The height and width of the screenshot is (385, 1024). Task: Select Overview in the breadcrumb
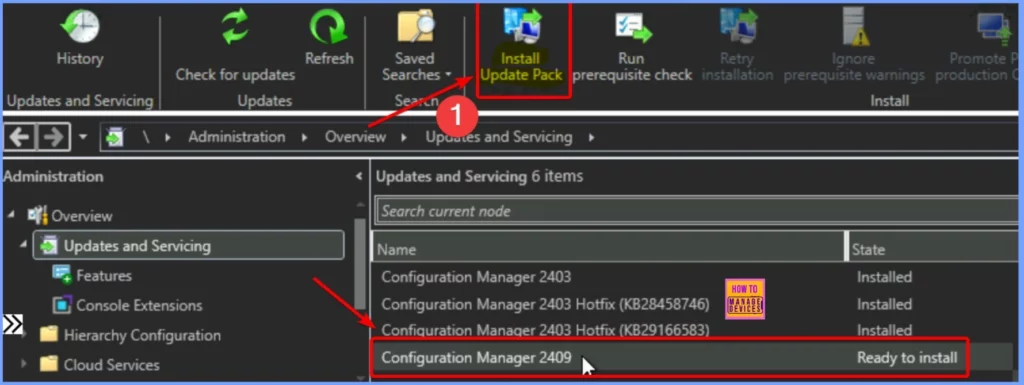(355, 137)
